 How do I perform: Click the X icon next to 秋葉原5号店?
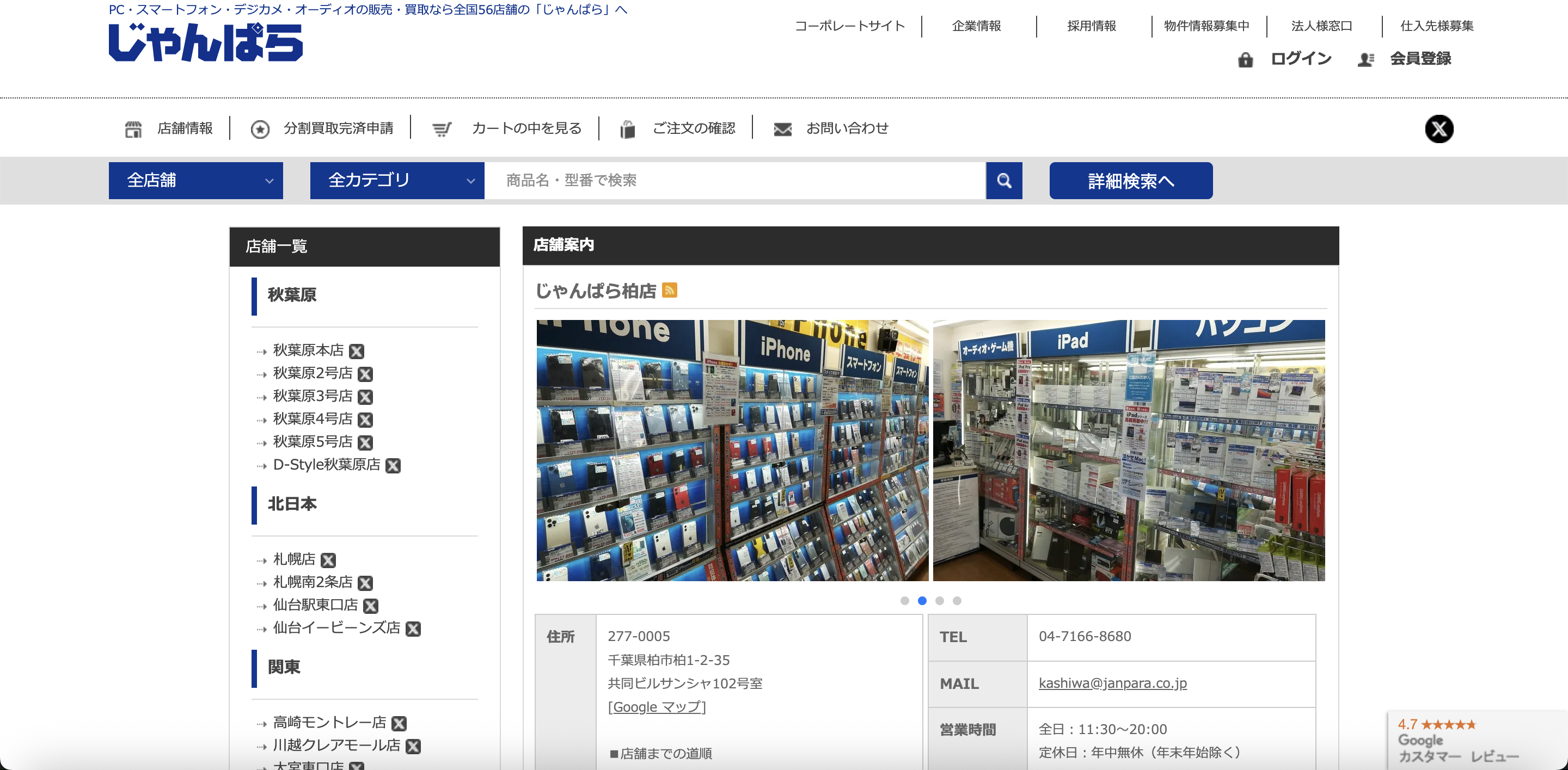tap(365, 442)
